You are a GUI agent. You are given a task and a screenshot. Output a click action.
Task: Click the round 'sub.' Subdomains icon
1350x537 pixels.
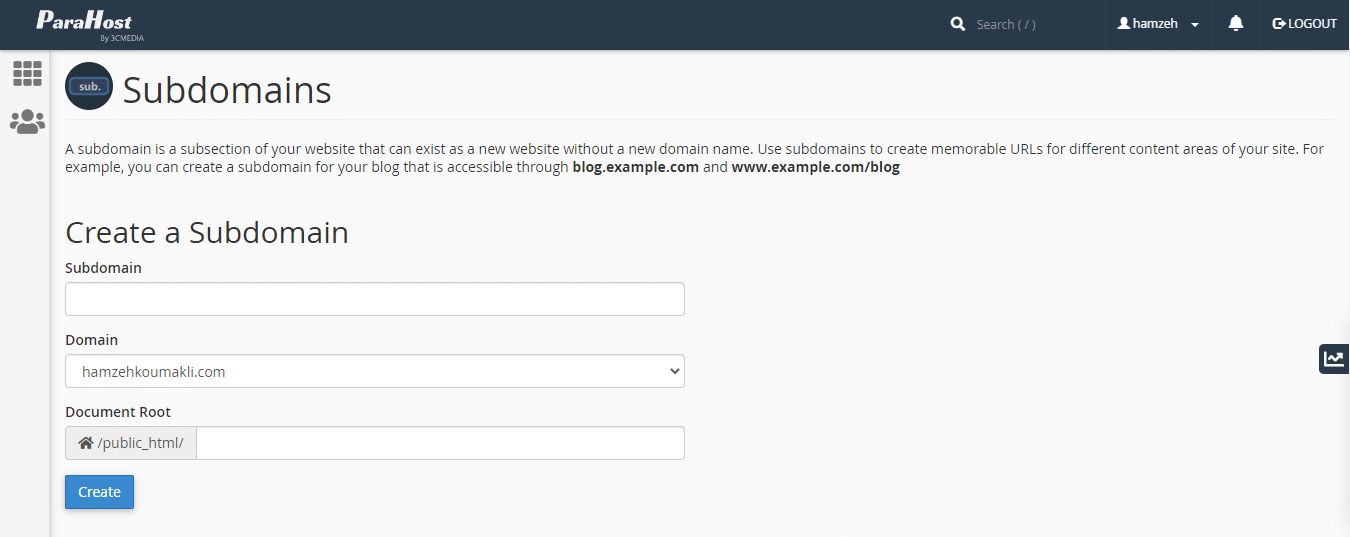click(89, 86)
